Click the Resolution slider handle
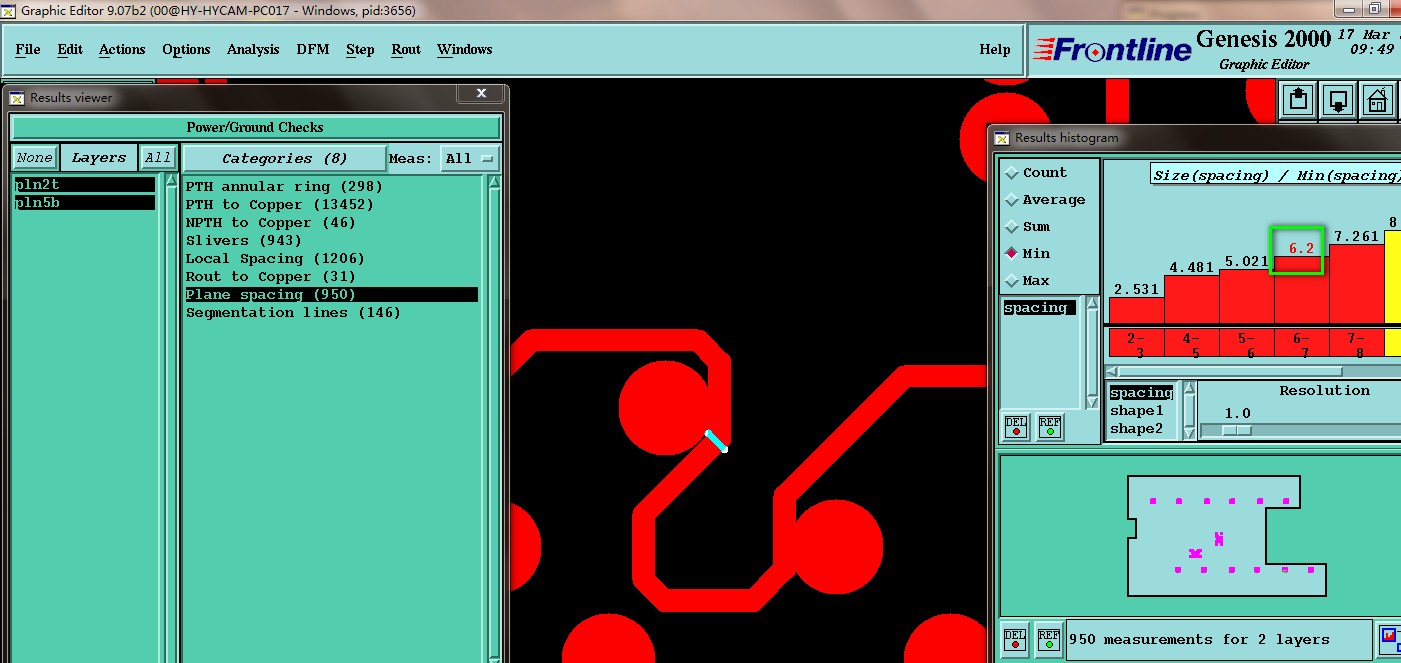The width and height of the screenshot is (1401, 663). click(x=1237, y=430)
